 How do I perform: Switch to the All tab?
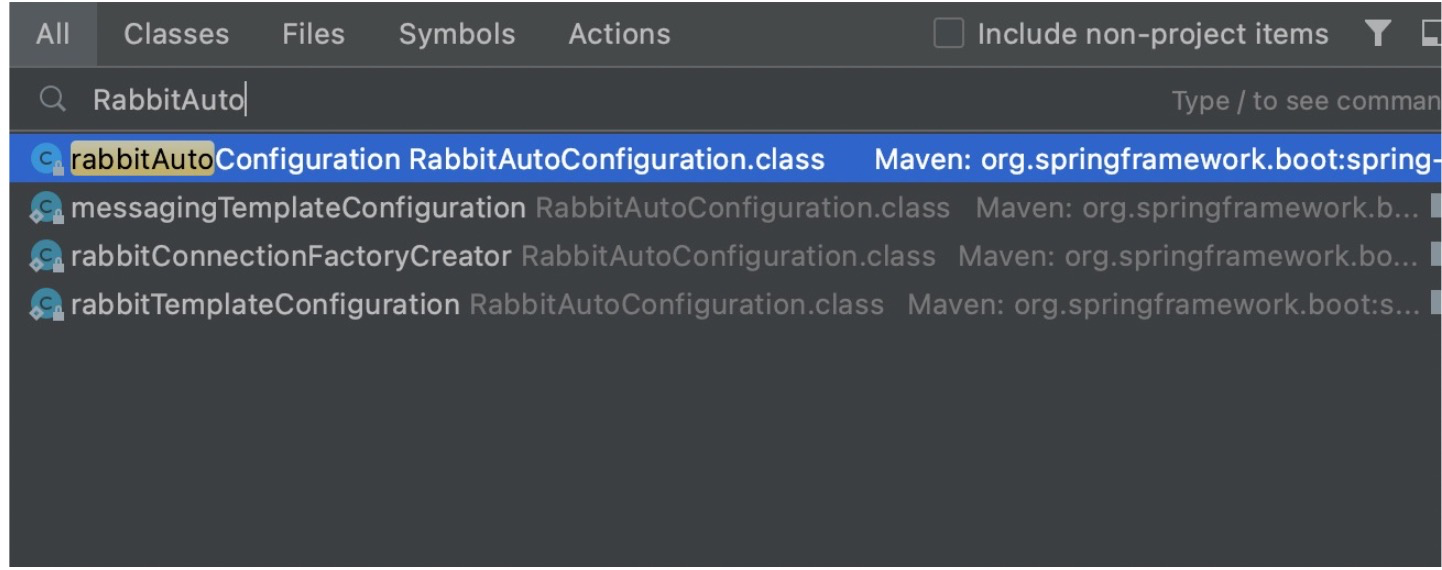click(53, 34)
